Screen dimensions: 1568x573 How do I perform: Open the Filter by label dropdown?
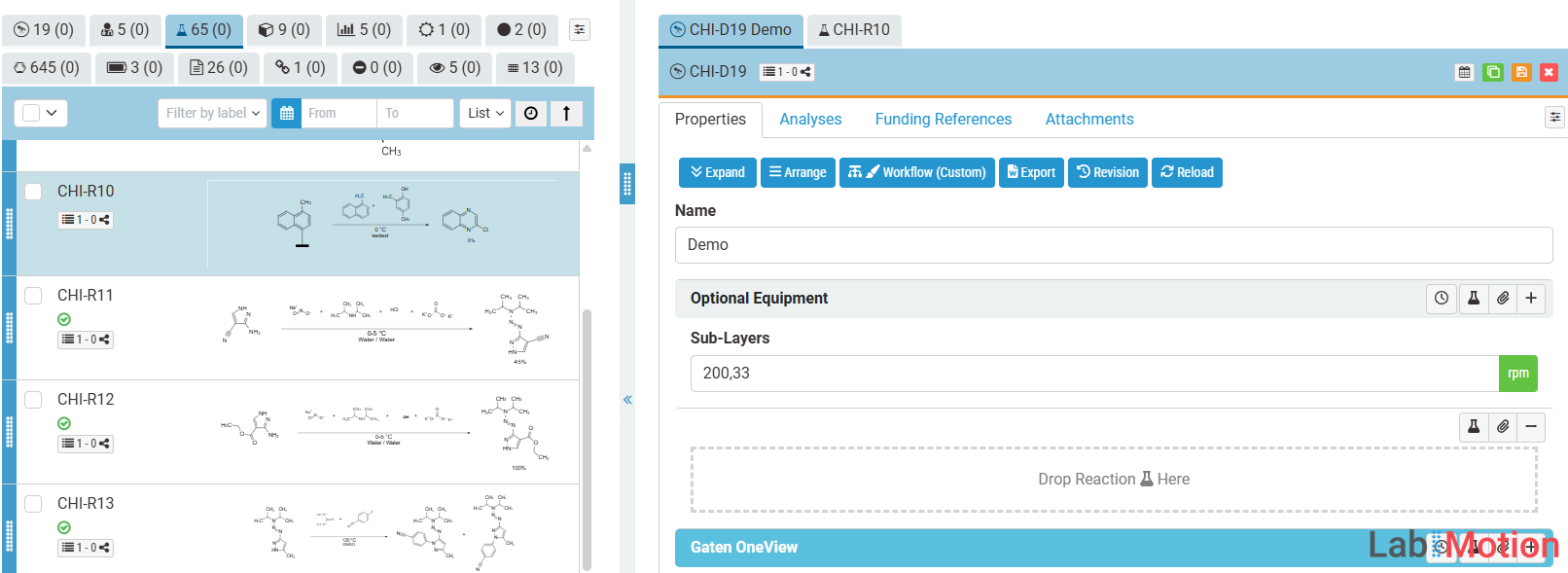coord(212,114)
